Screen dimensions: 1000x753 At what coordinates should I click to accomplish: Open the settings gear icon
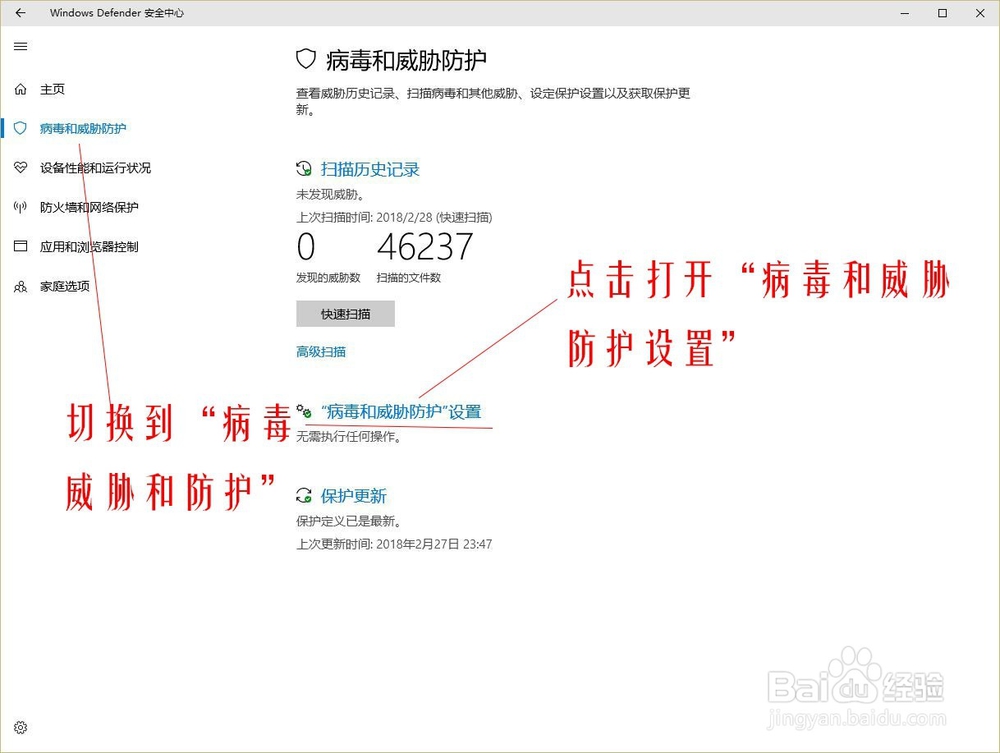[x=20, y=727]
